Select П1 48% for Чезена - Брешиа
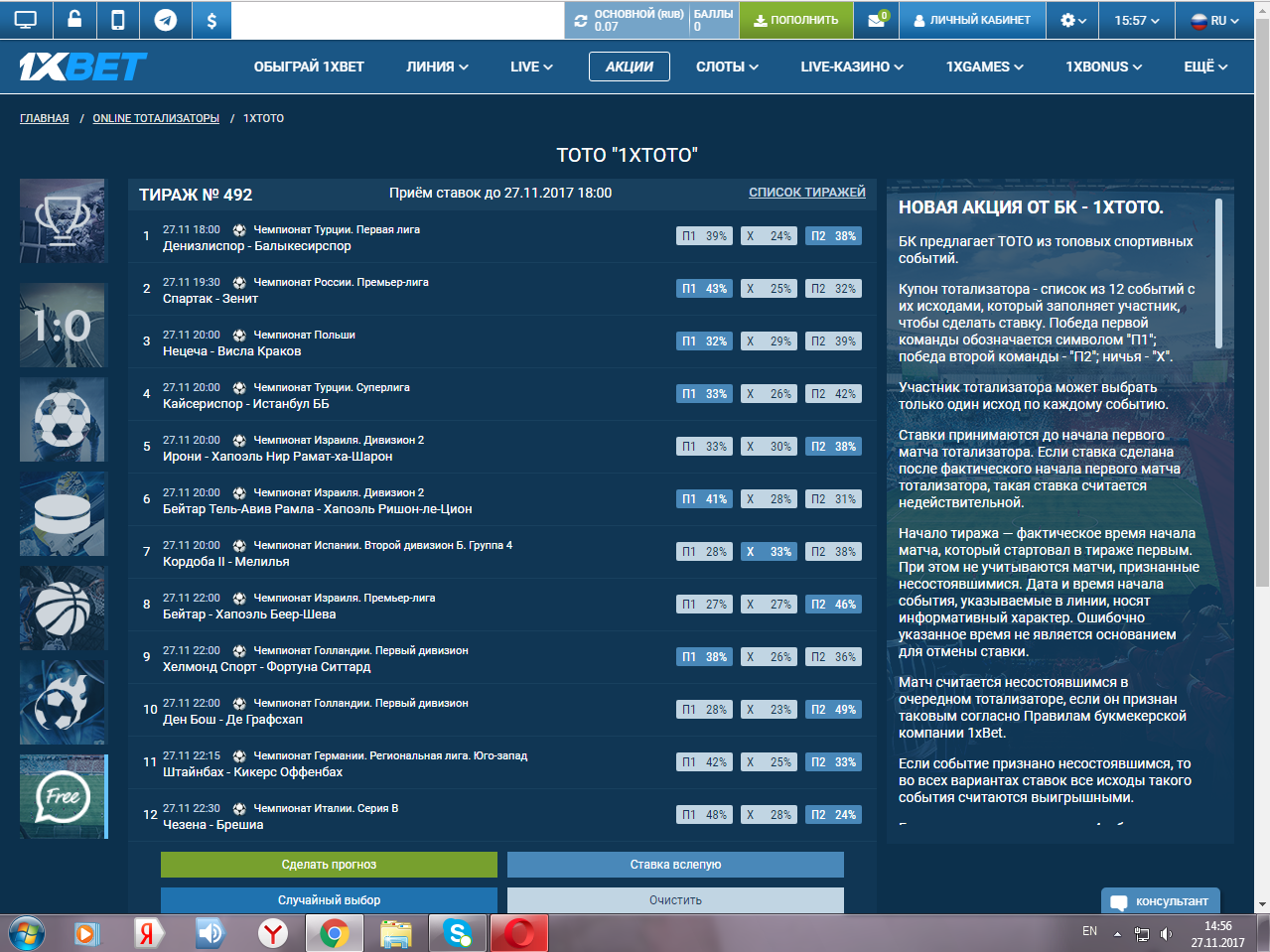 (x=705, y=815)
